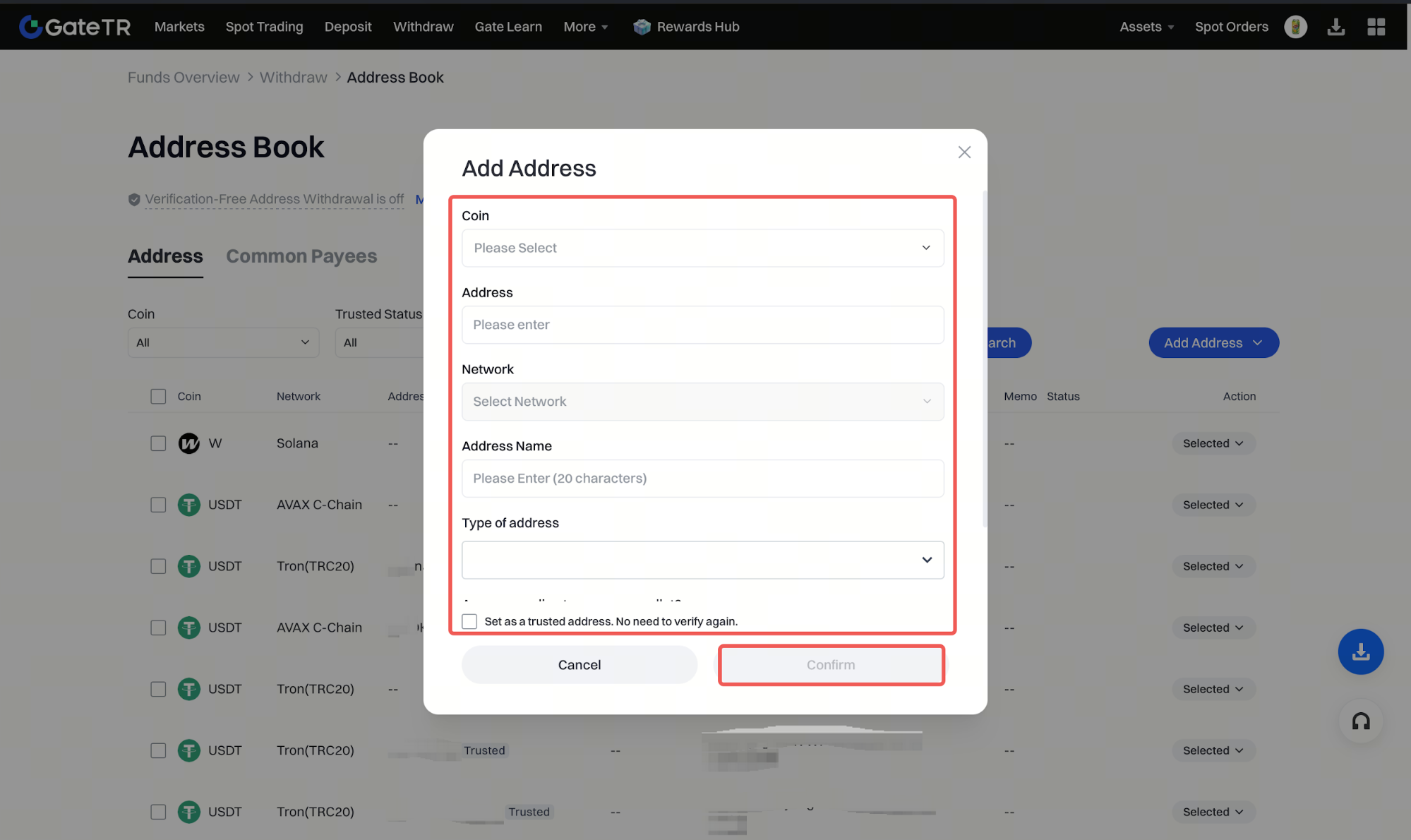
Task: Open the Rewards Hub gift icon
Action: pyautogui.click(x=642, y=27)
